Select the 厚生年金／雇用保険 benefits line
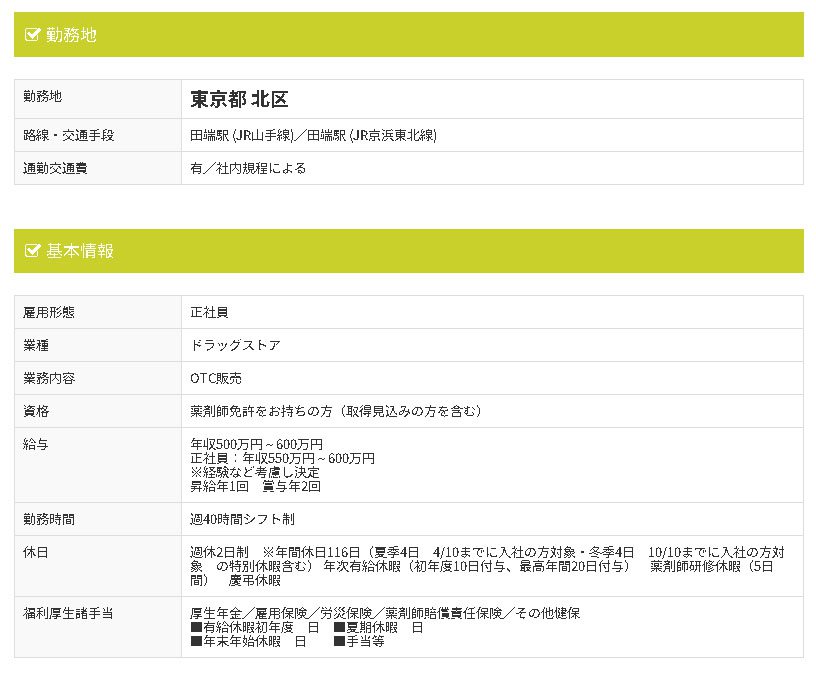The image size is (816, 674). [x=385, y=614]
